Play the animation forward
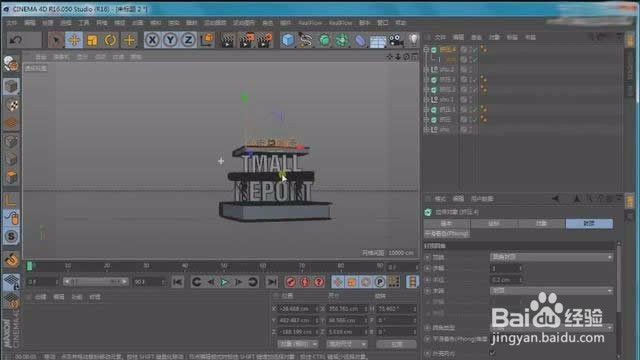 click(224, 282)
